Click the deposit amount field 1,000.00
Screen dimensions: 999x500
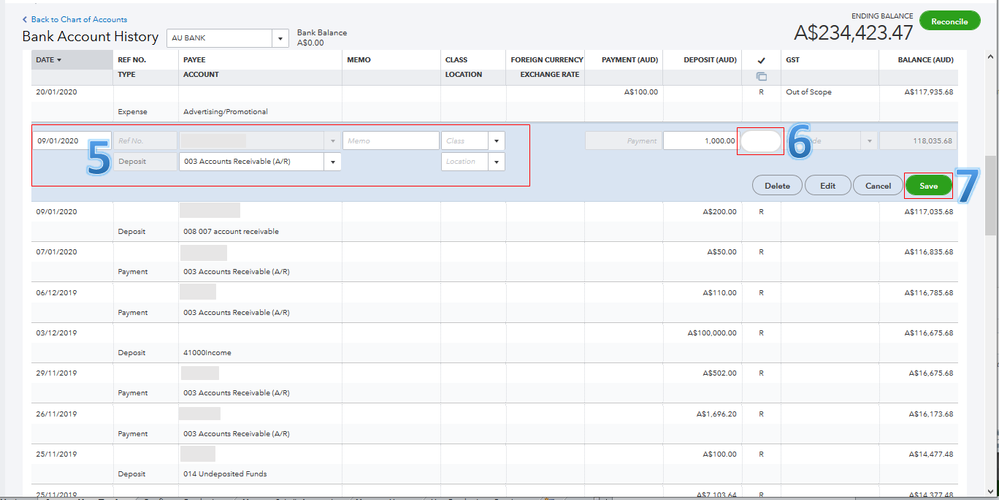(701, 141)
